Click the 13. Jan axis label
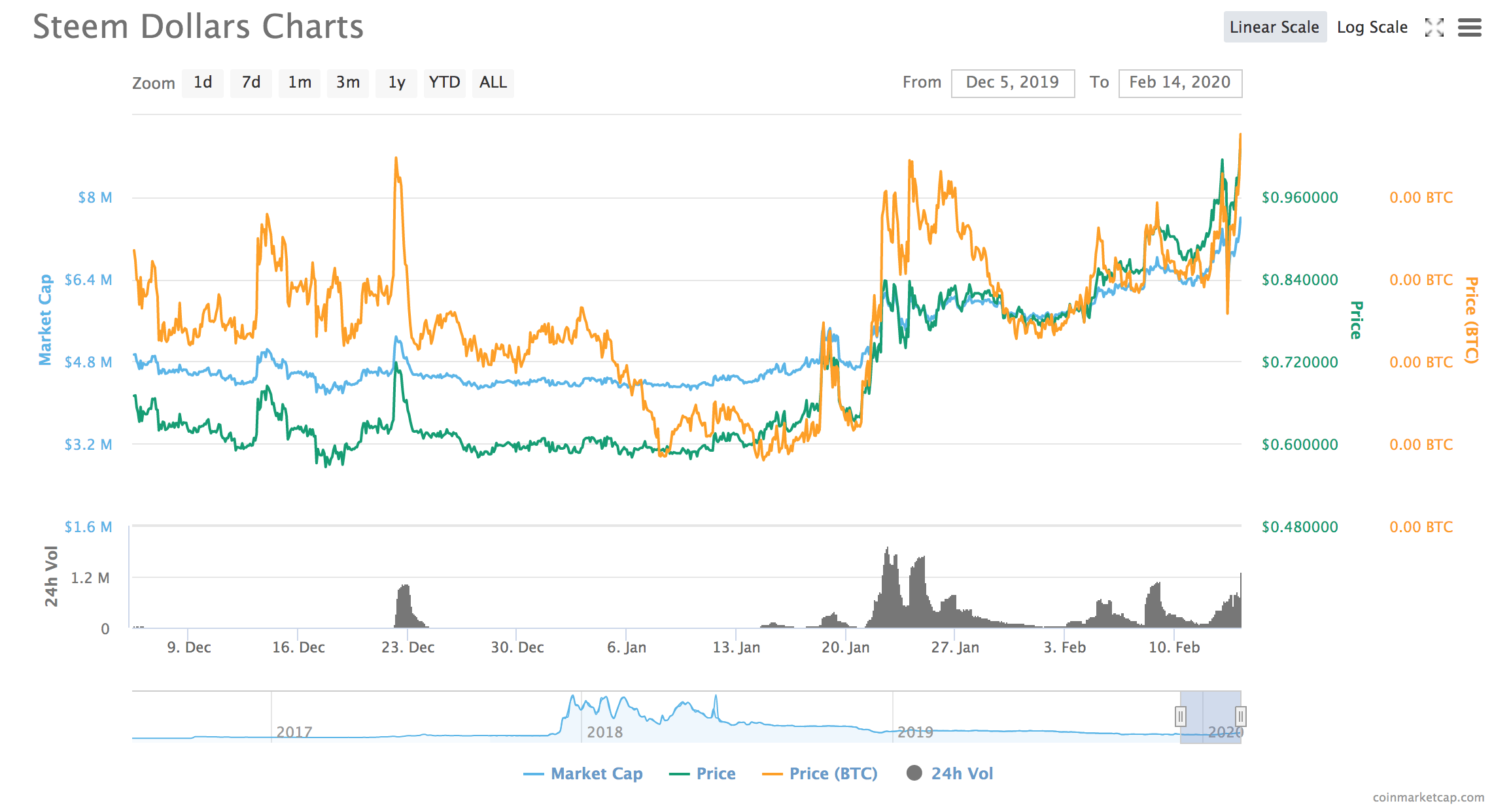Viewport: 1511px width, 812px height. tap(737, 647)
